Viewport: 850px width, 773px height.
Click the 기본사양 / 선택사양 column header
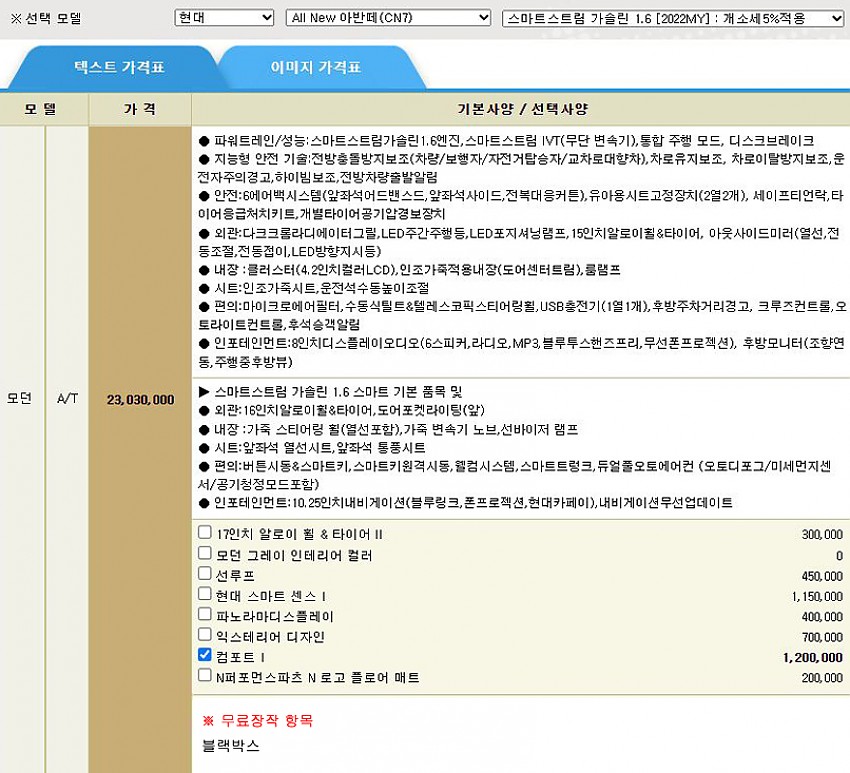[x=520, y=108]
